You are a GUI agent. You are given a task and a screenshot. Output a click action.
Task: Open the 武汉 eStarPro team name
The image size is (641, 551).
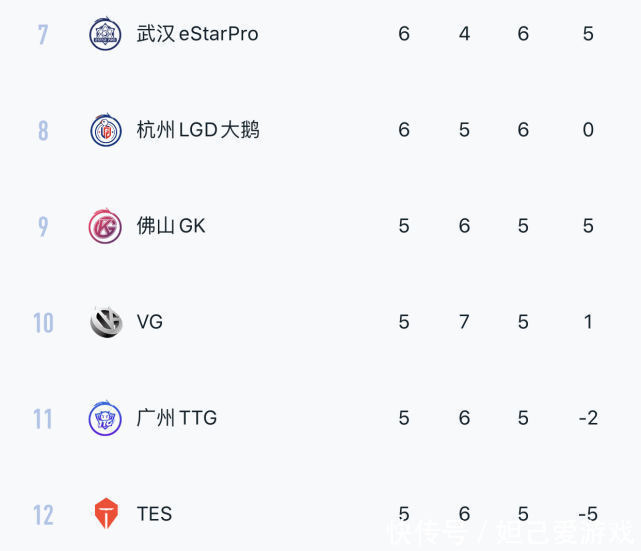tap(197, 34)
